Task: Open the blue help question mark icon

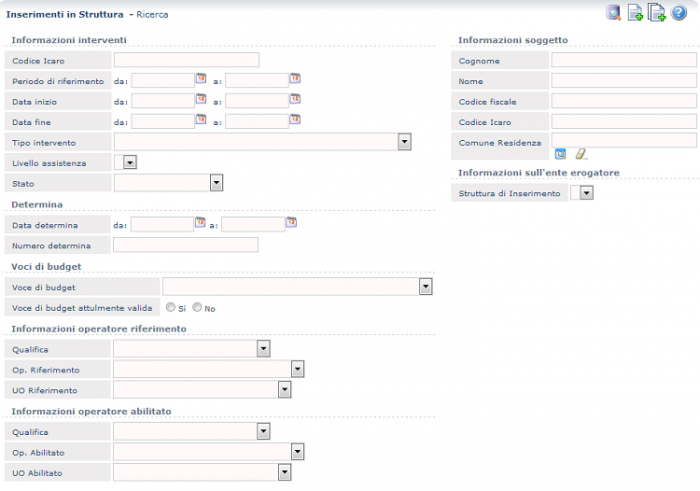Action: [679, 12]
